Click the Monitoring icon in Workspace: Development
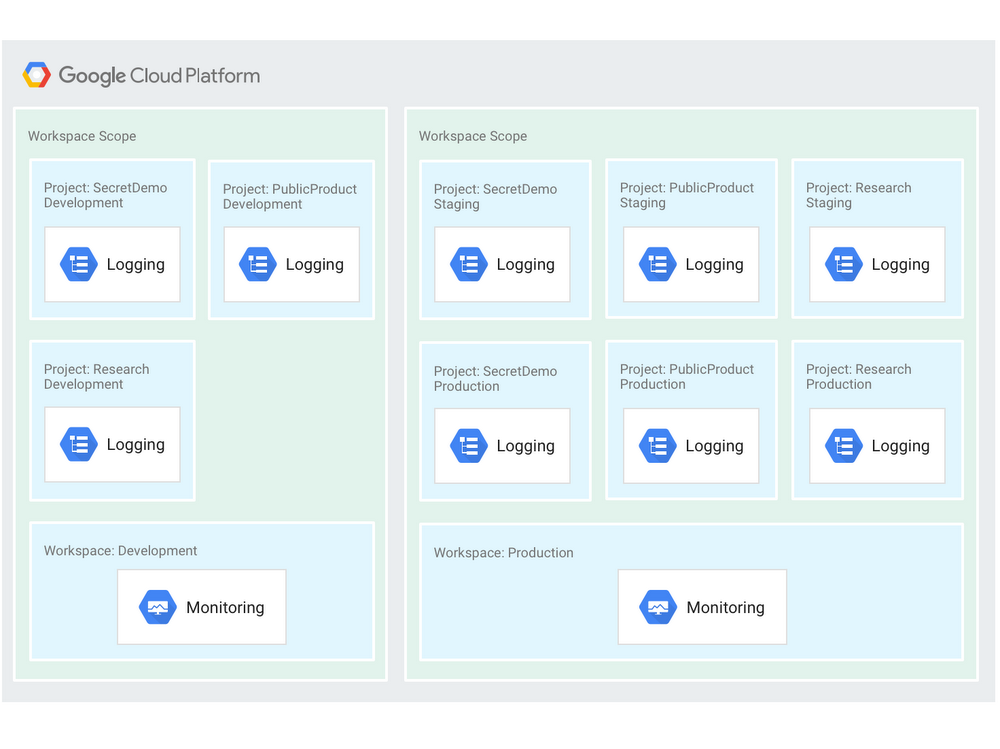The image size is (1000, 749). (158, 607)
